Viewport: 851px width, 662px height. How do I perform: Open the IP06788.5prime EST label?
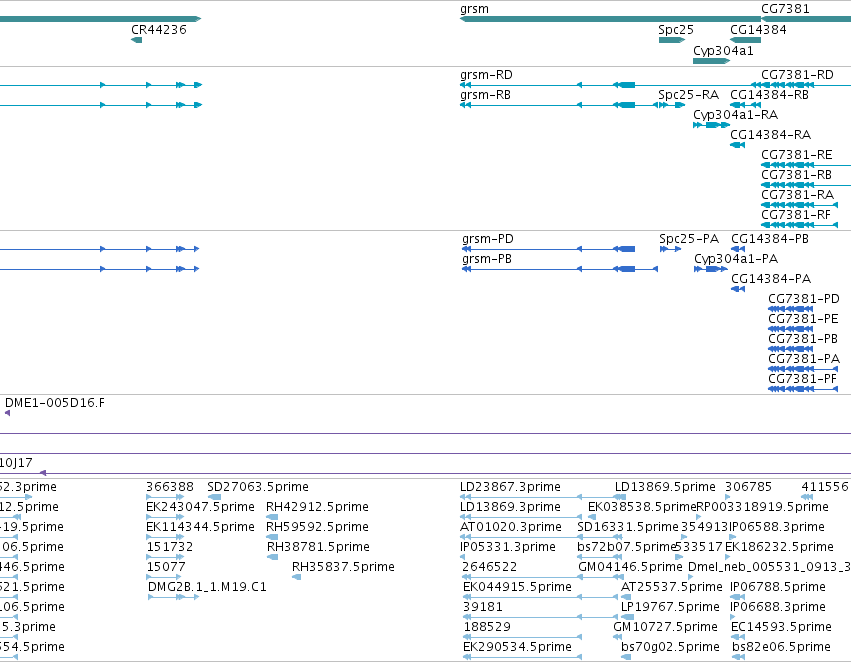click(778, 587)
